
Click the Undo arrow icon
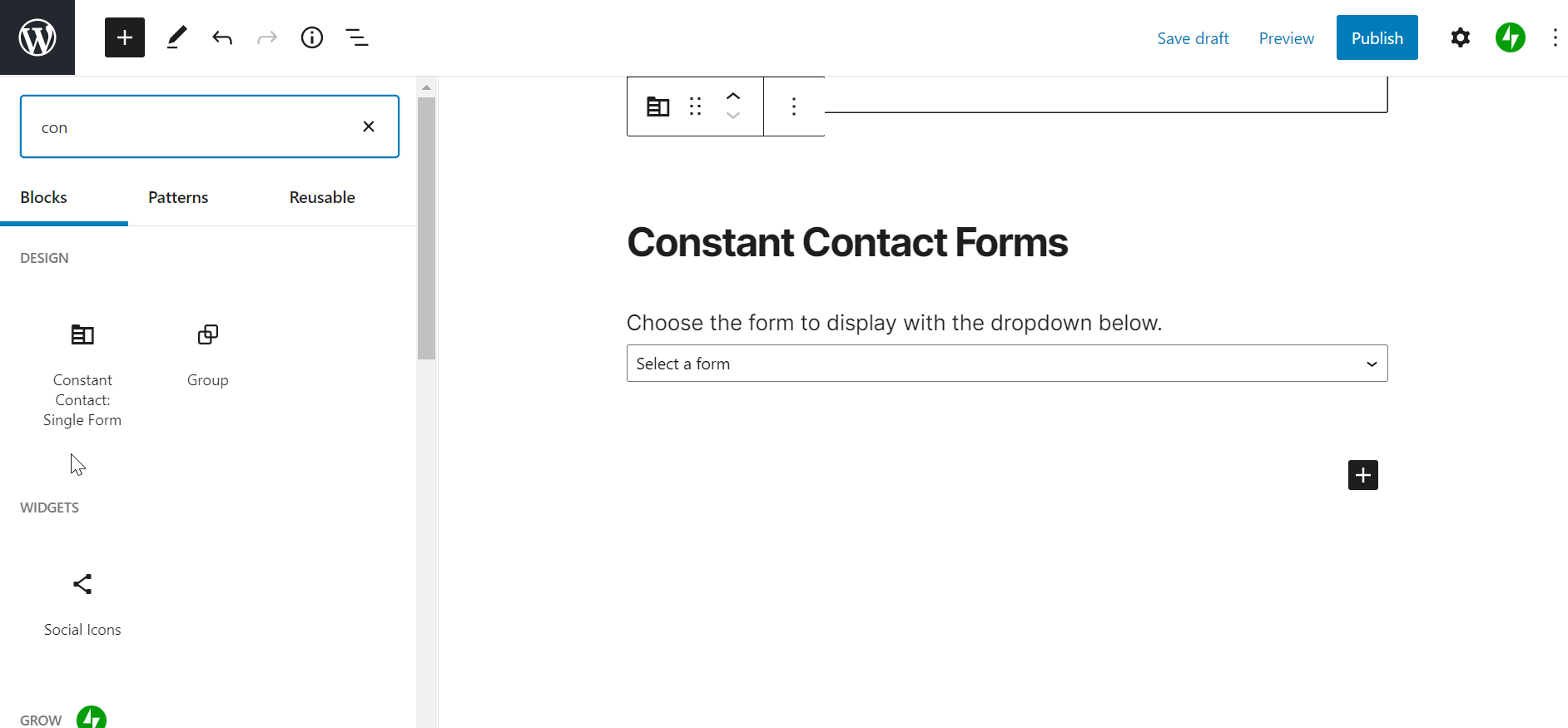click(221, 37)
